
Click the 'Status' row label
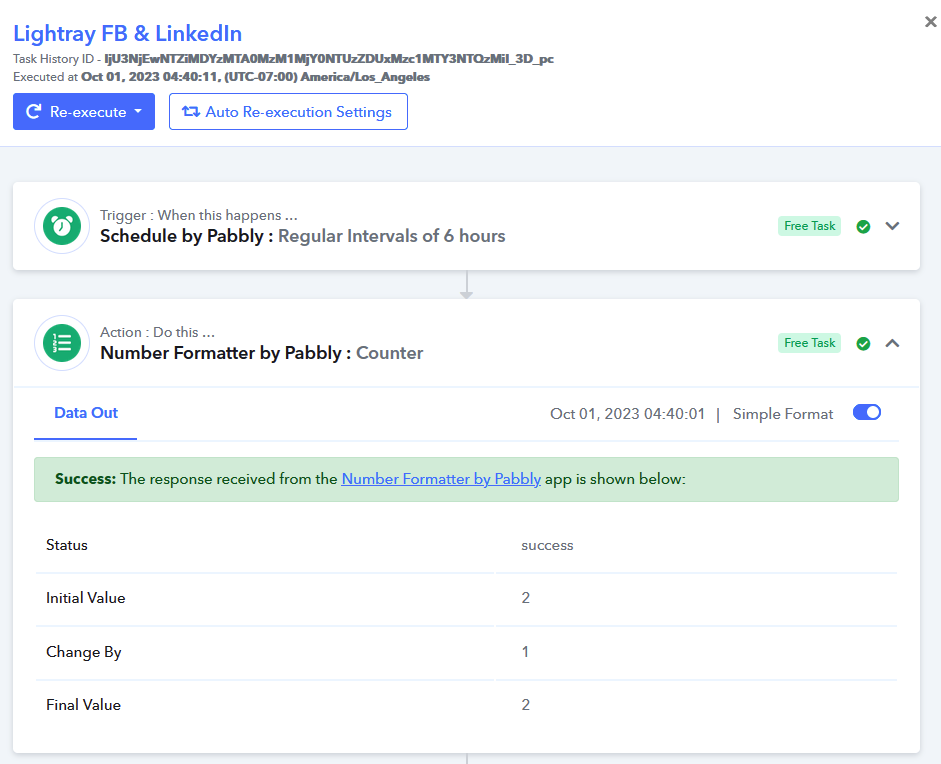(67, 545)
